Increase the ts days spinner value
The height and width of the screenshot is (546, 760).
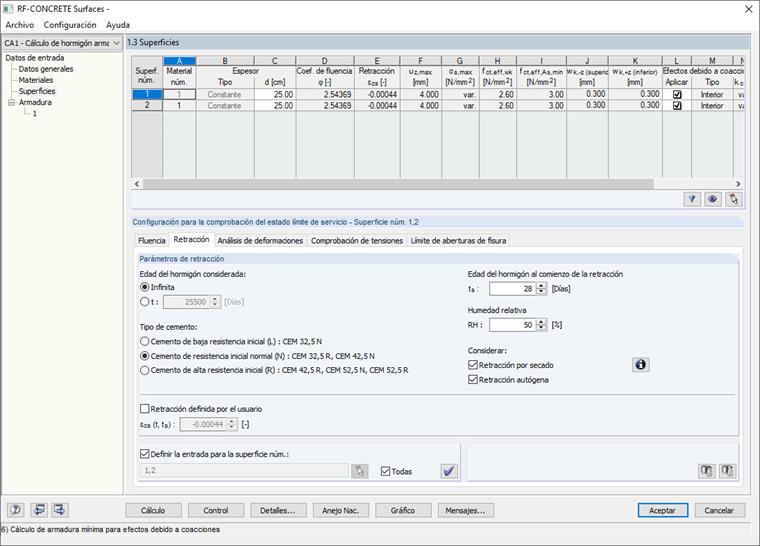point(541,286)
